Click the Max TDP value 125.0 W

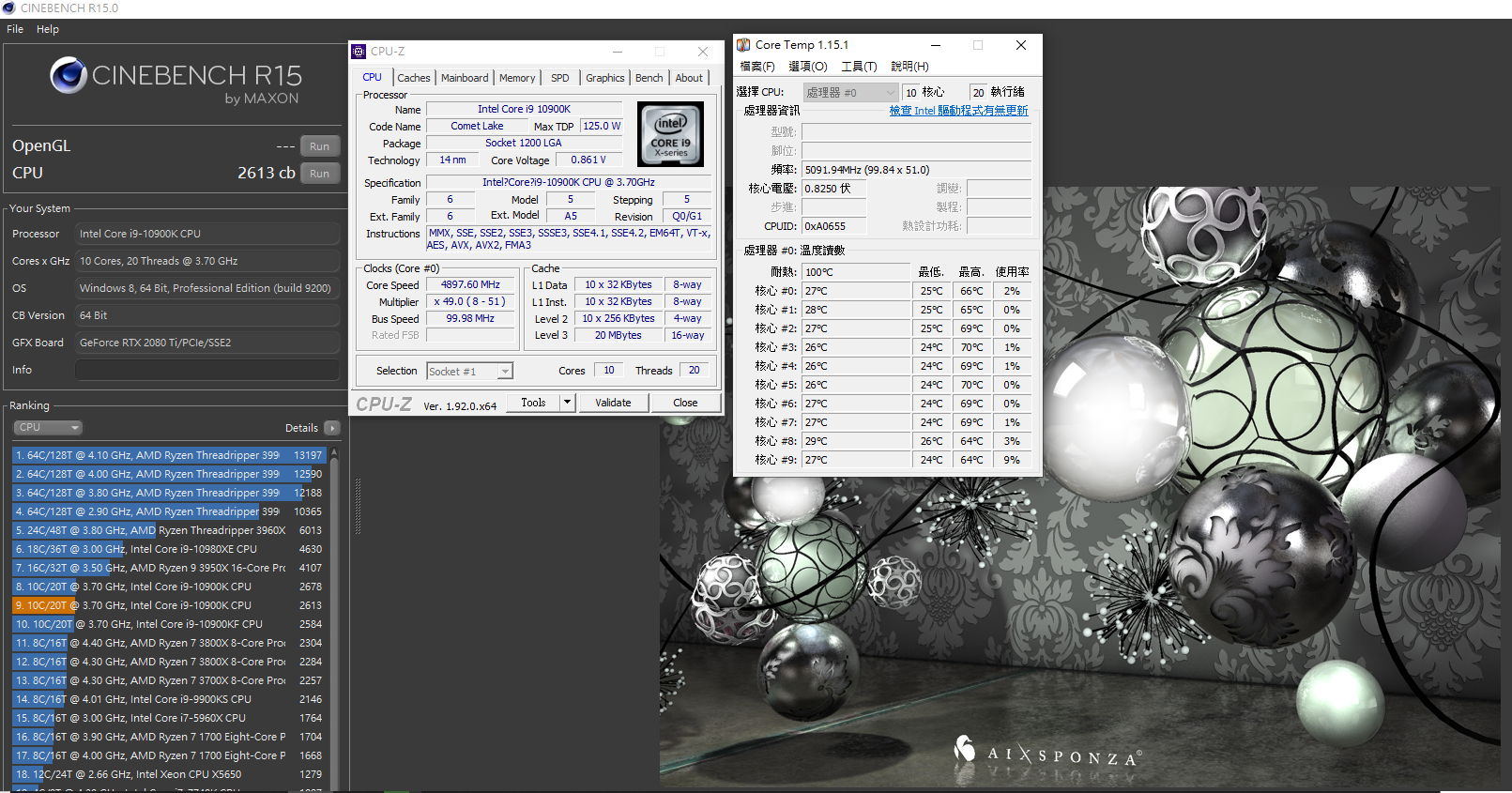602,126
